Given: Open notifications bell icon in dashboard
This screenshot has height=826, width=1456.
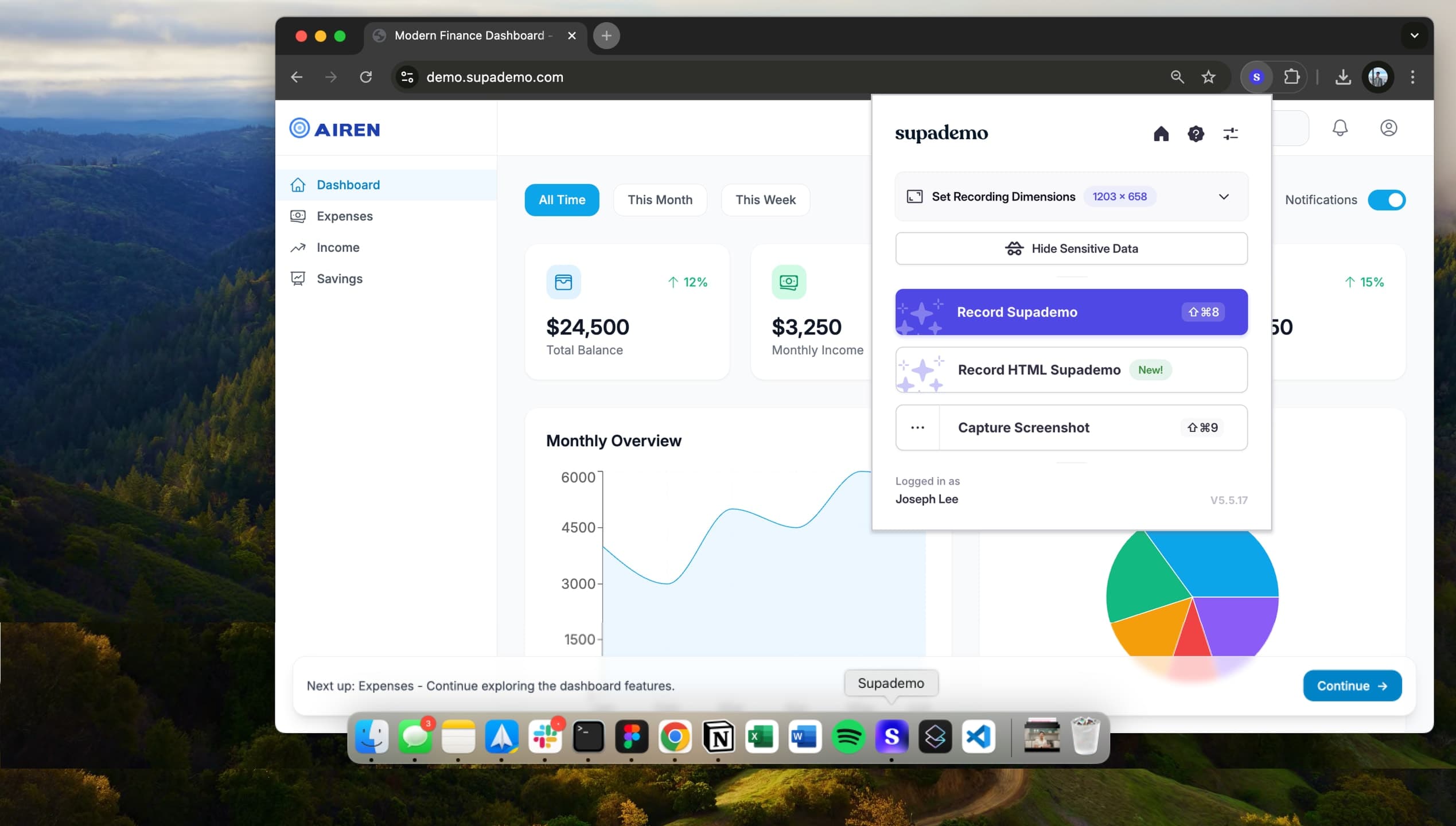Looking at the screenshot, I should point(1340,128).
